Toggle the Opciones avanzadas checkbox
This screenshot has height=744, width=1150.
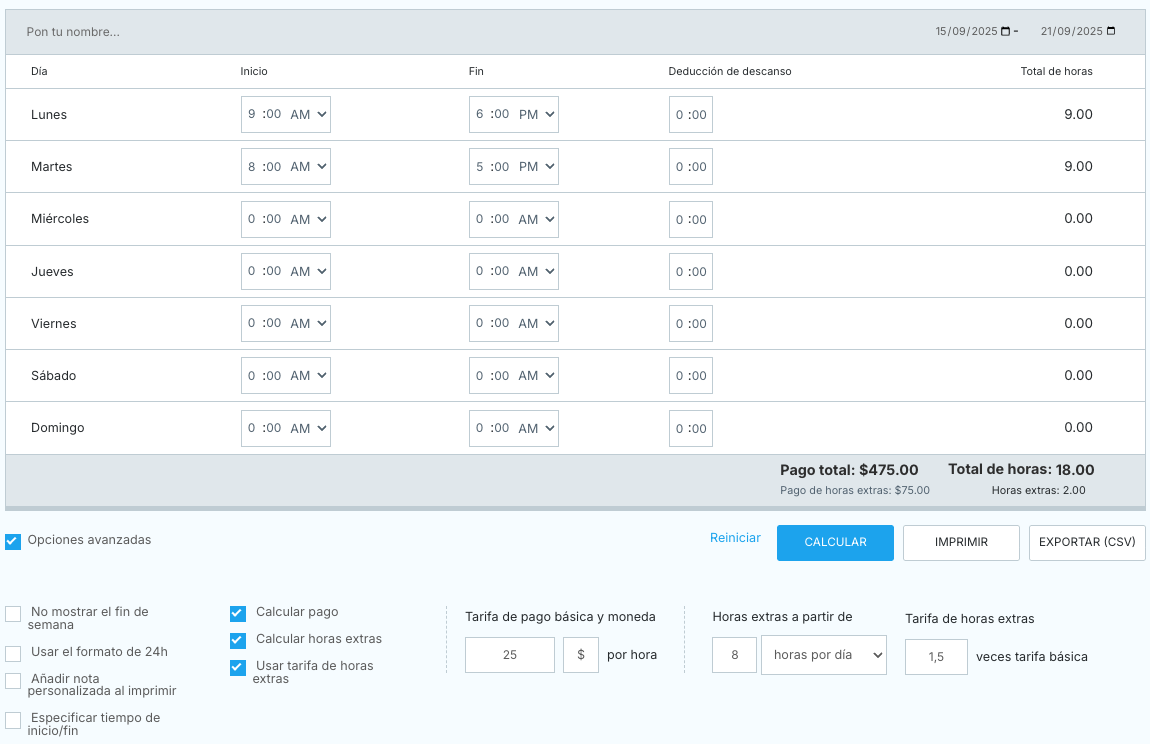[x=13, y=541]
